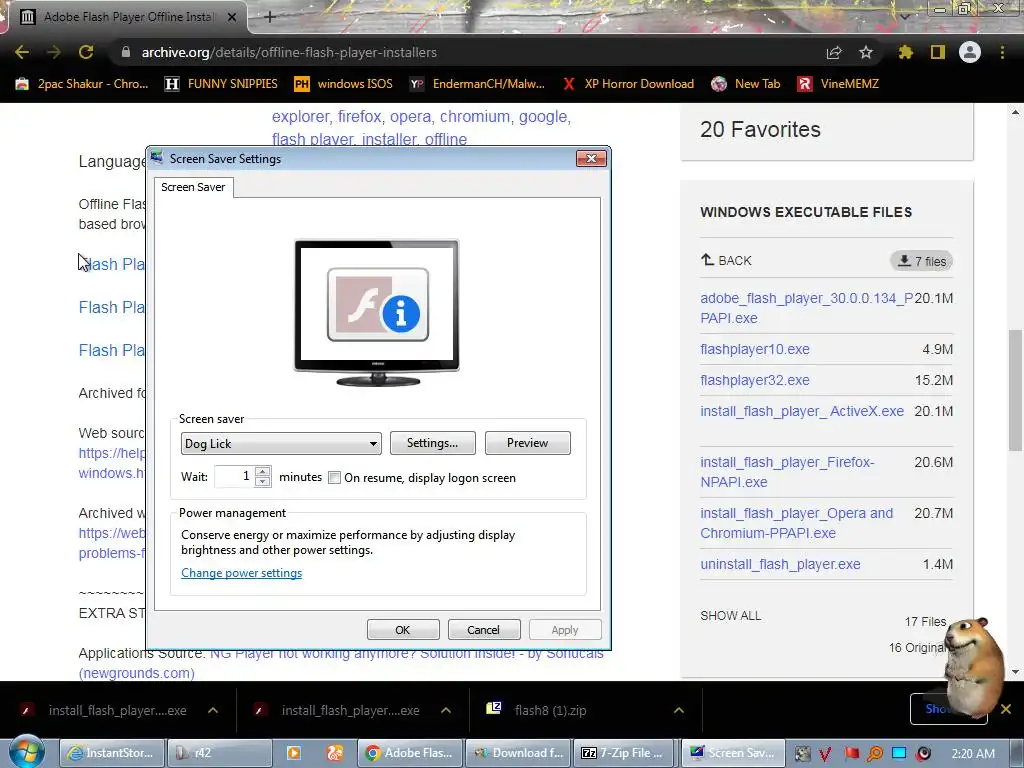
Task: Switch to Download f... taskbar window
Action: [519, 753]
